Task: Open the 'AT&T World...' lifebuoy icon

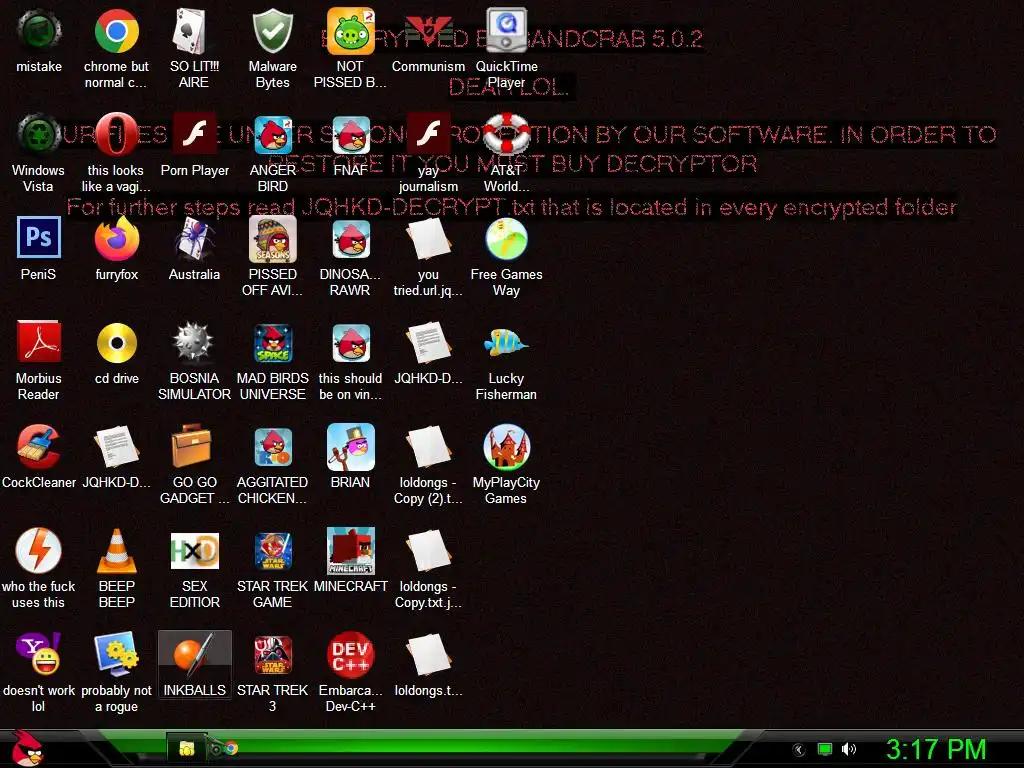Action: (506, 135)
